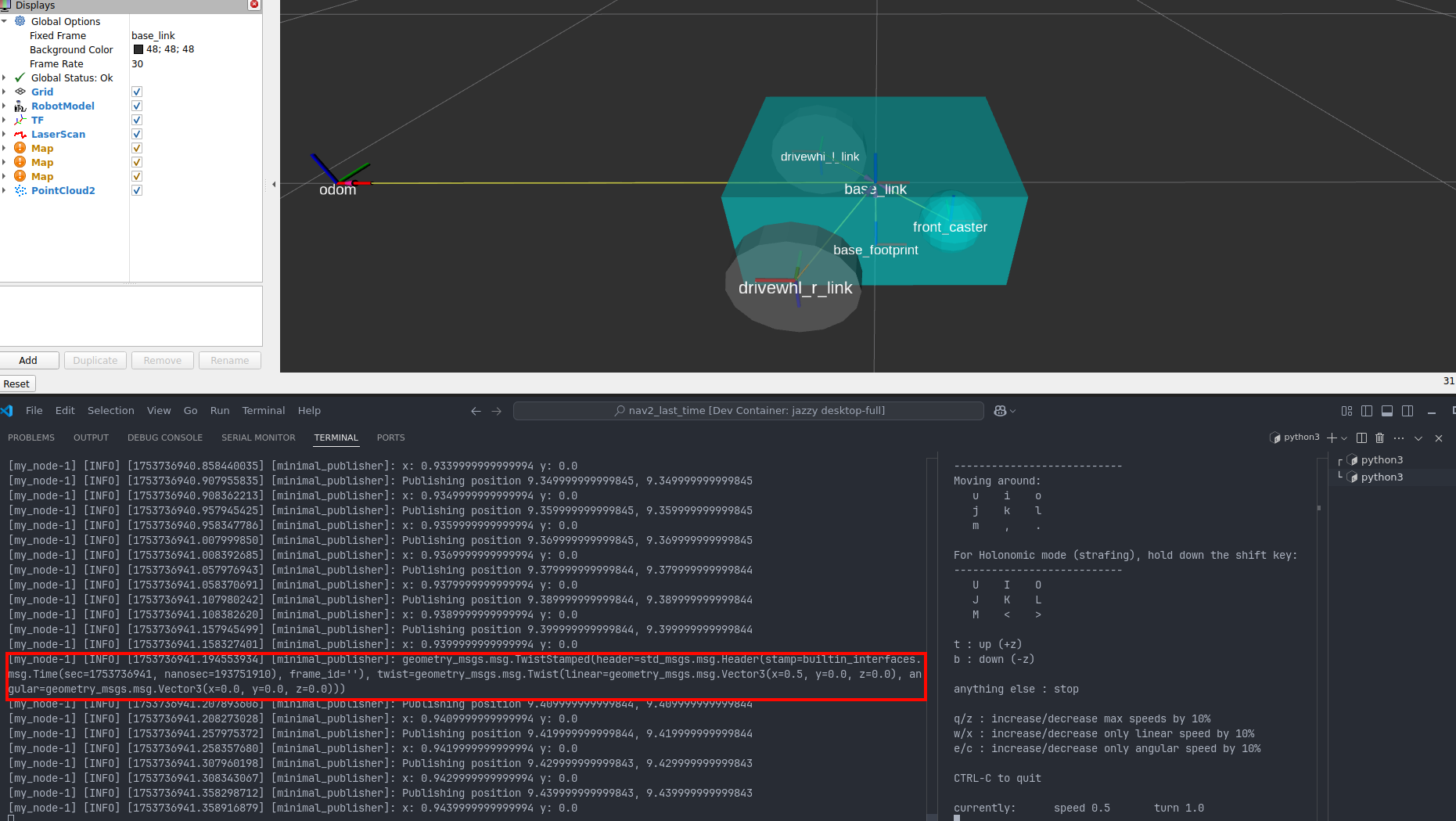Click the red LaserScan display icon
This screenshot has width=1456, height=821.
tap(20, 134)
